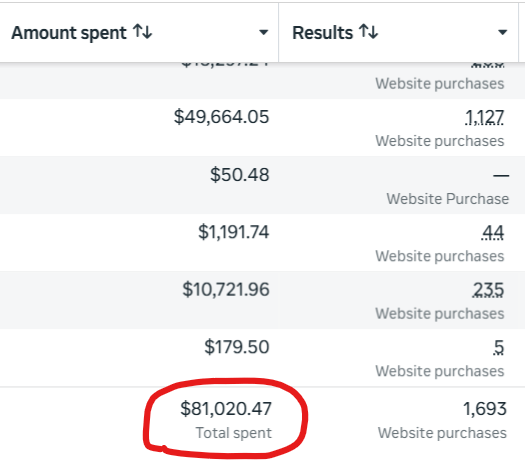Open the 235 website purchases result
Viewport: 525px width, 467px height.
[488, 290]
